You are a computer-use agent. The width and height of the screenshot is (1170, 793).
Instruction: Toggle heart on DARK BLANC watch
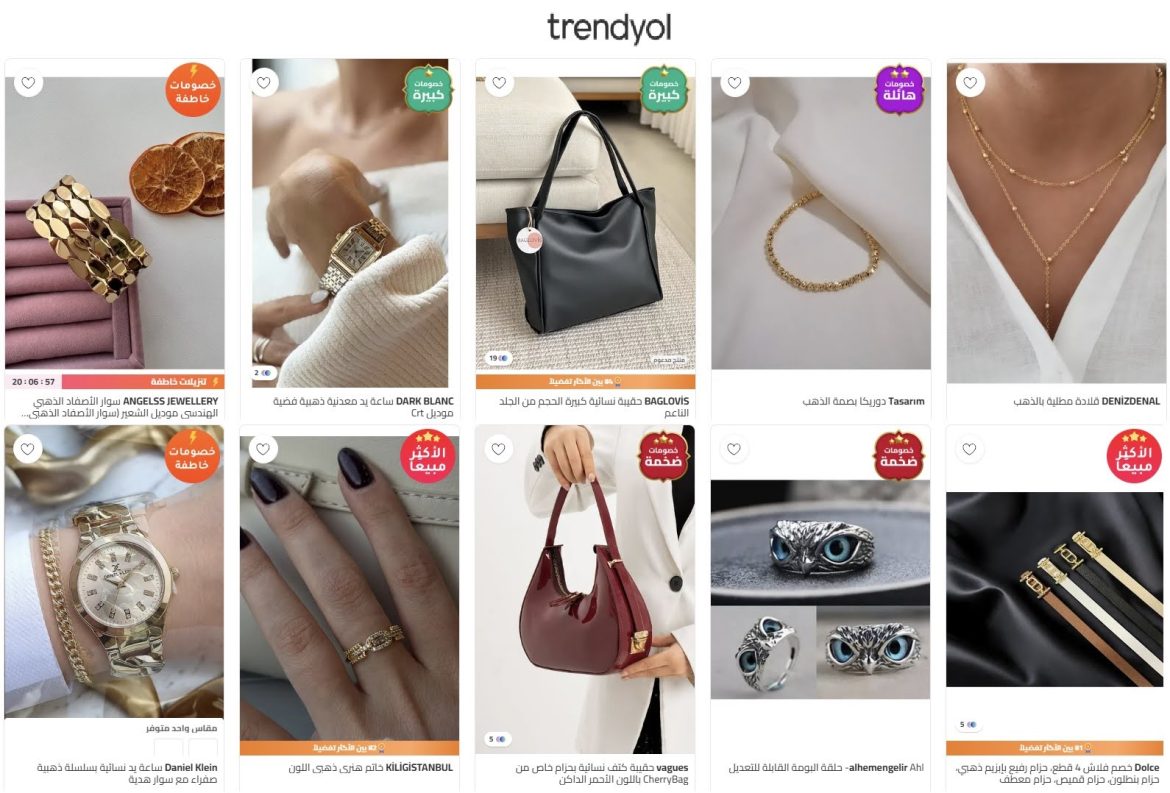pyautogui.click(x=263, y=83)
